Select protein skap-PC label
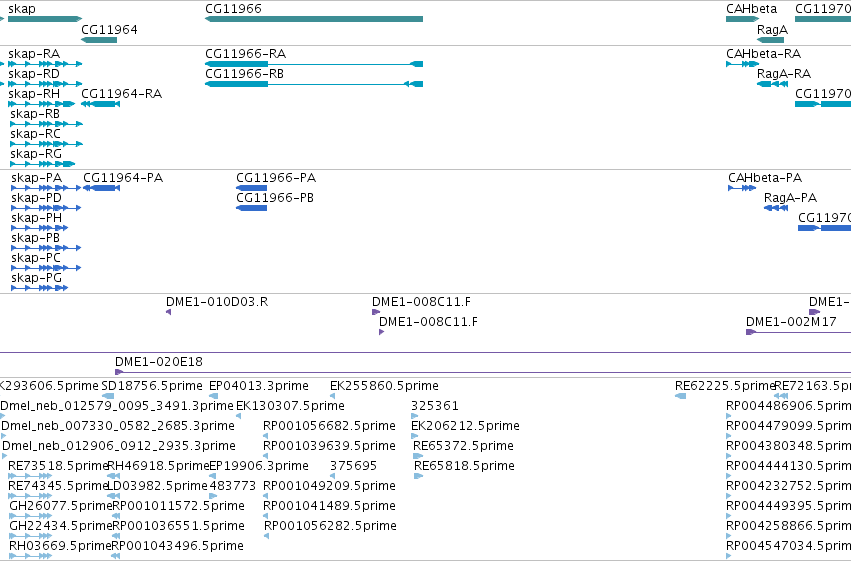 pos(36,258)
